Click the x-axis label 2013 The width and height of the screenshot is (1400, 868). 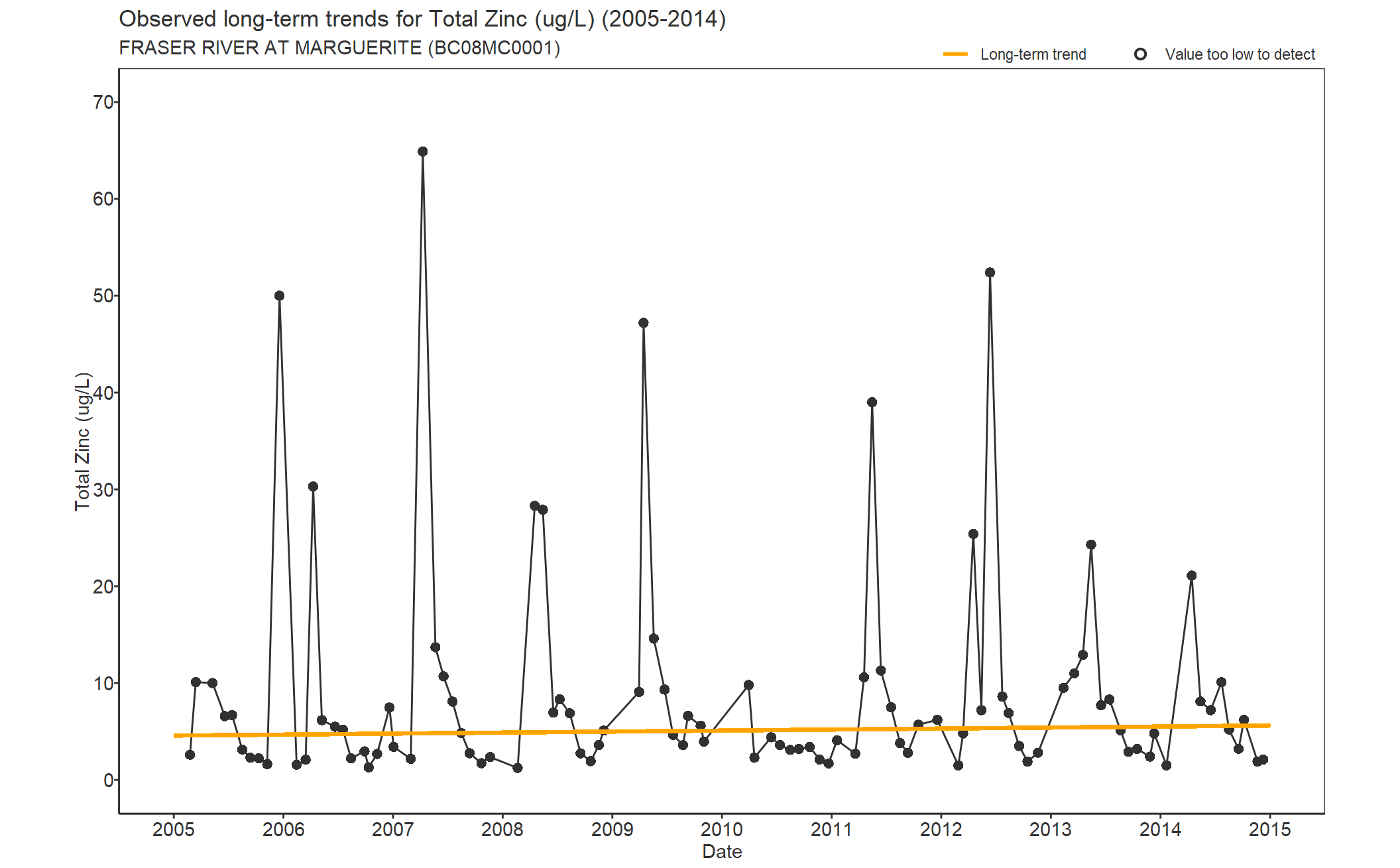[x=1051, y=830]
